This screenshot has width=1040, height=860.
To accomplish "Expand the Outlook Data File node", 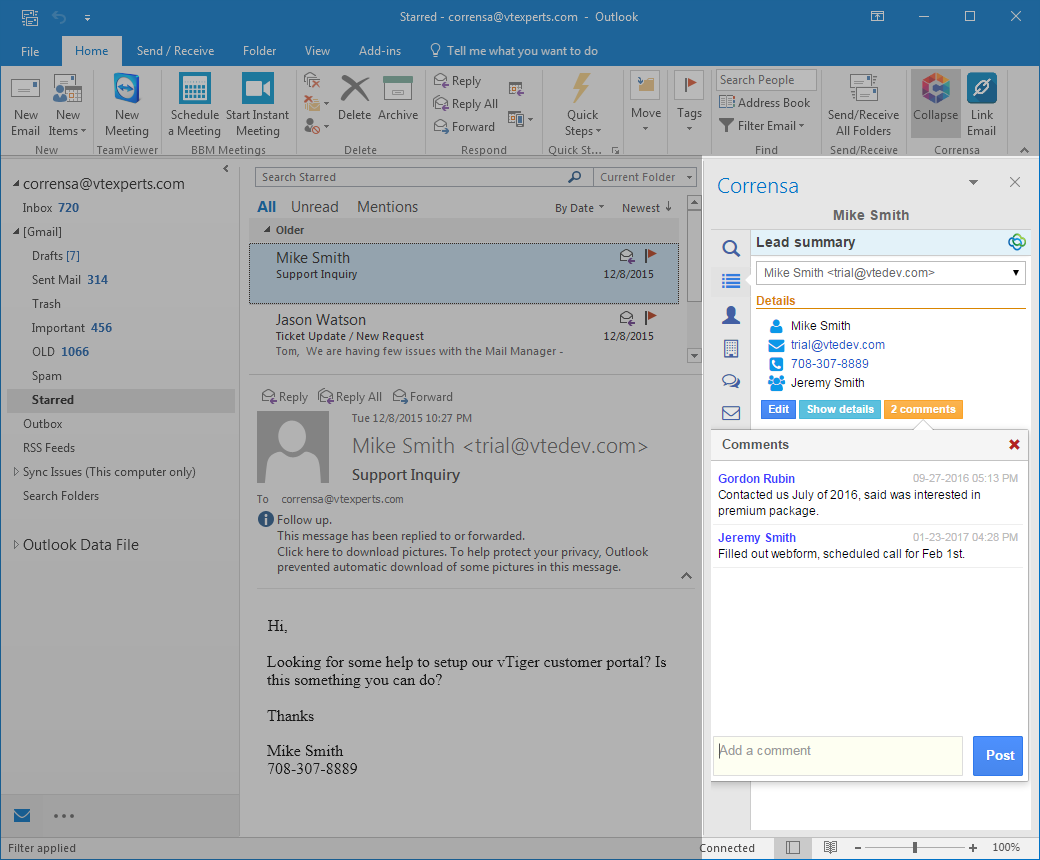I will [16, 544].
